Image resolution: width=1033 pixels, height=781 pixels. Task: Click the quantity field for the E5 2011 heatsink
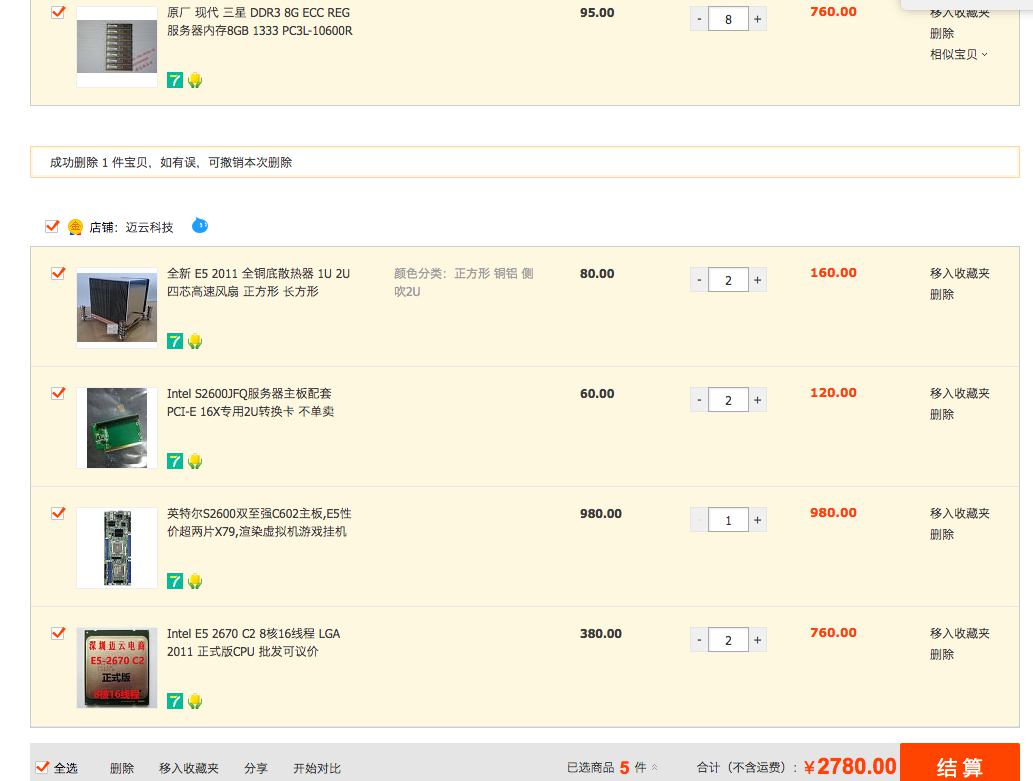[728, 280]
